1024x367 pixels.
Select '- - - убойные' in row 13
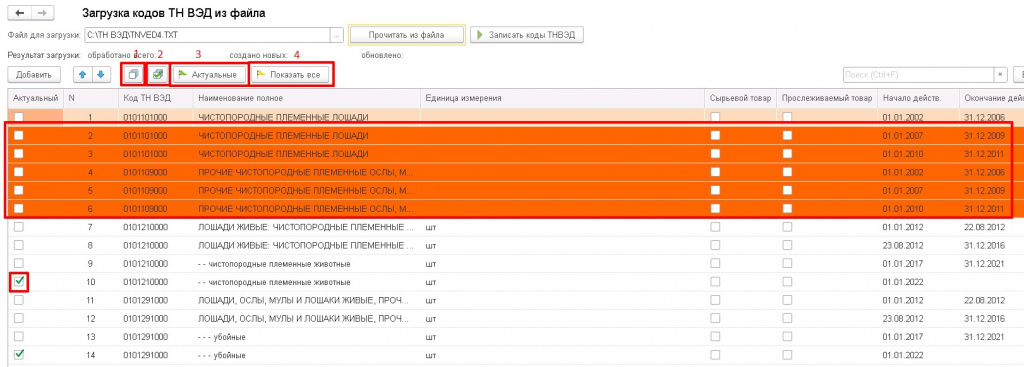pos(221,337)
